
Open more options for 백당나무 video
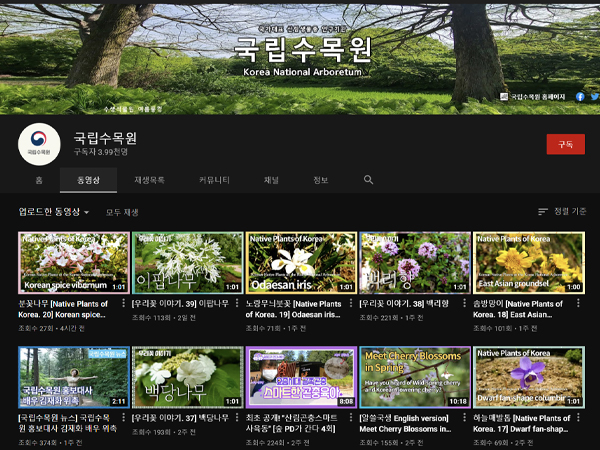[x=237, y=417]
